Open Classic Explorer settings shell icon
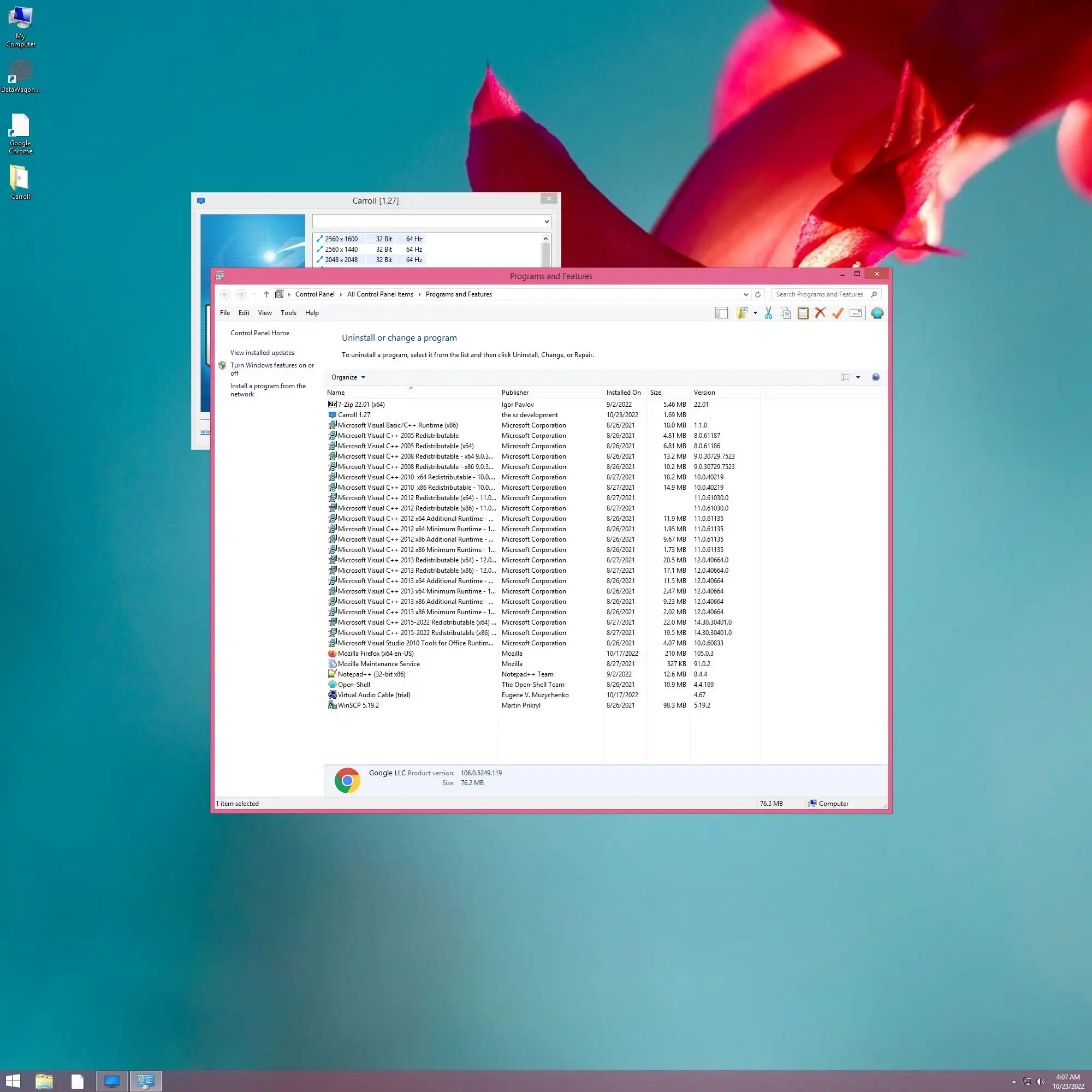This screenshot has height=1092, width=1092. click(877, 313)
